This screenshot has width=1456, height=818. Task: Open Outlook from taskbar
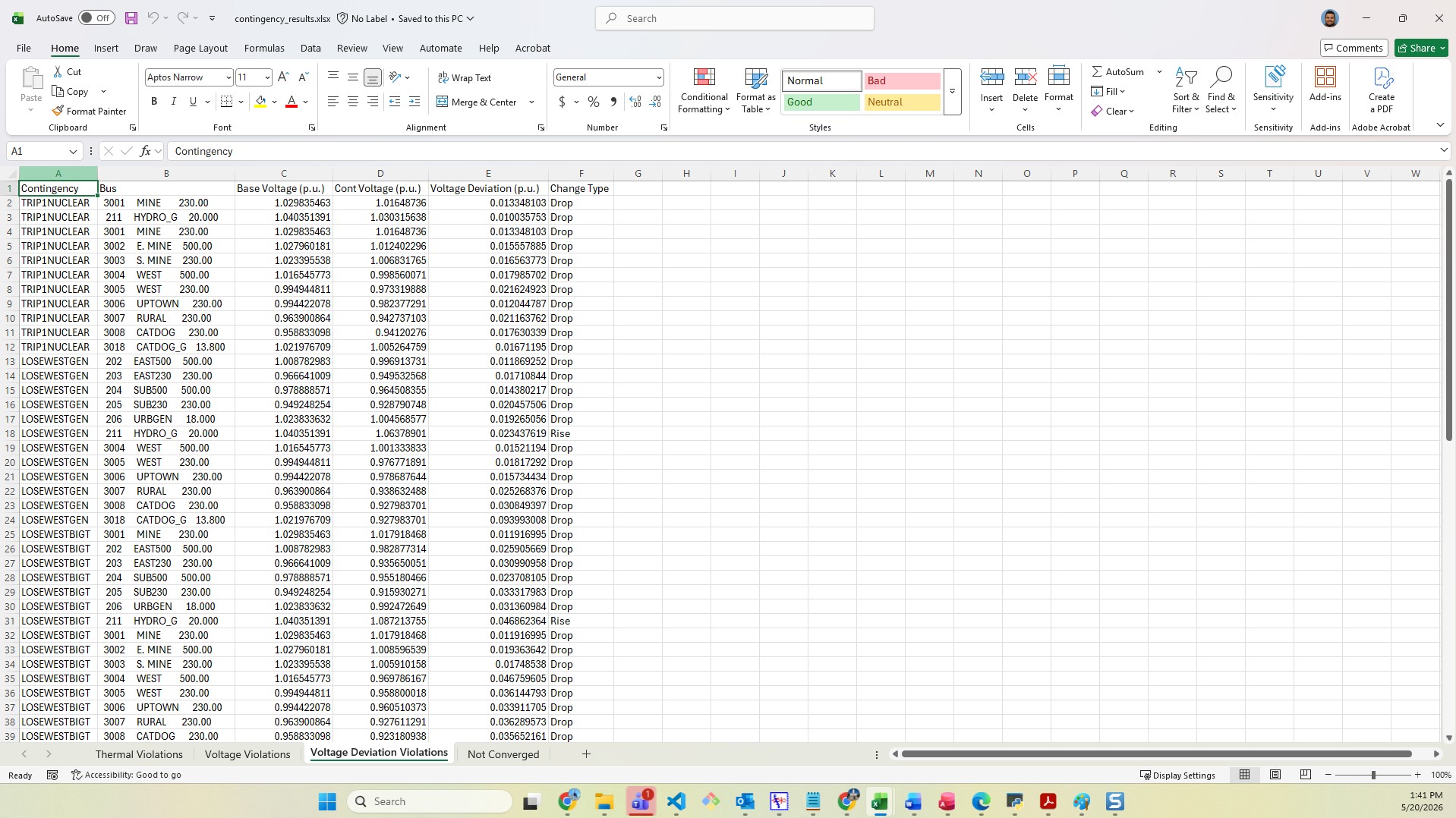(x=745, y=801)
